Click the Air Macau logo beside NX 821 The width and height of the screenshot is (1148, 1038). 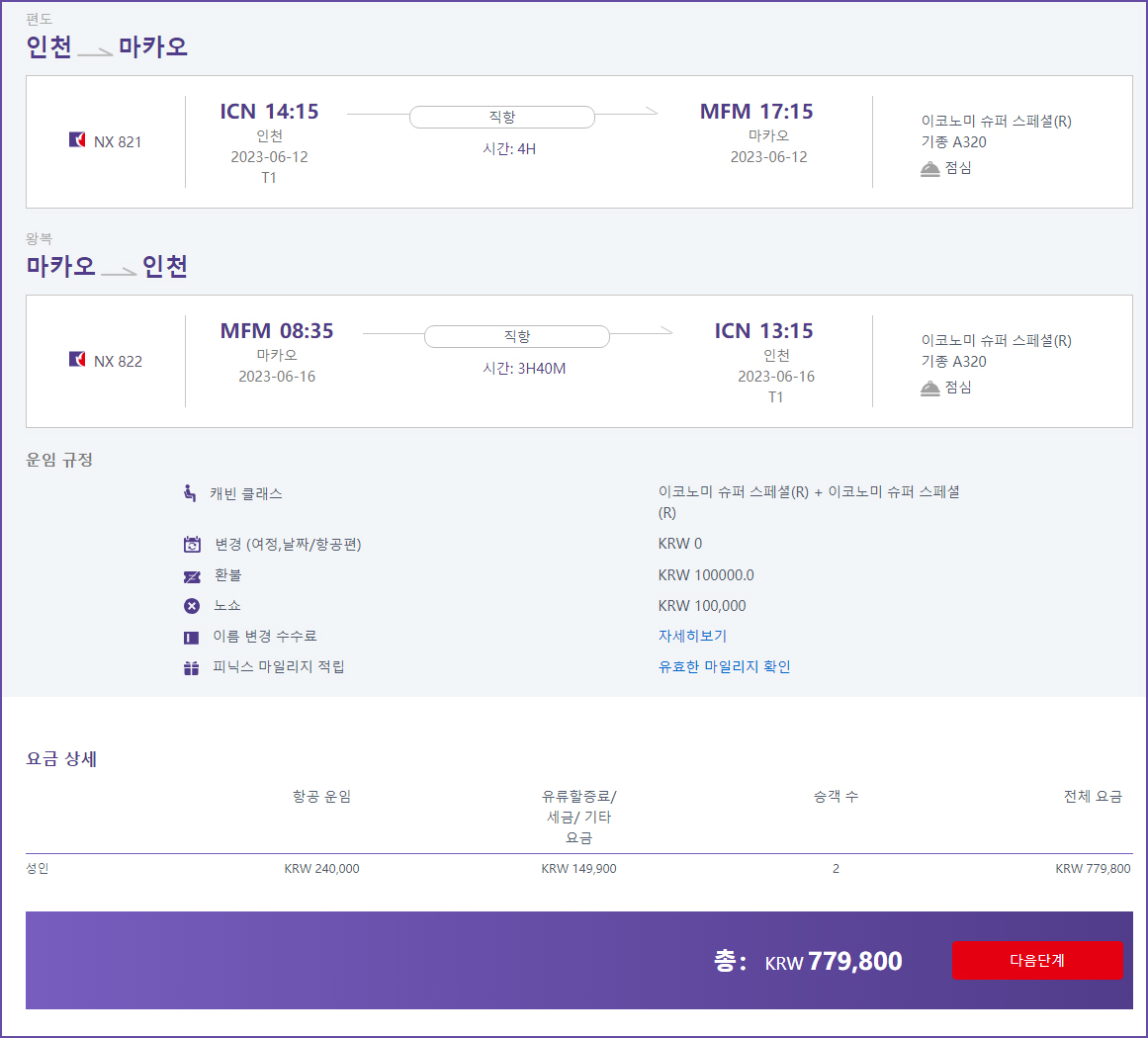(x=77, y=140)
